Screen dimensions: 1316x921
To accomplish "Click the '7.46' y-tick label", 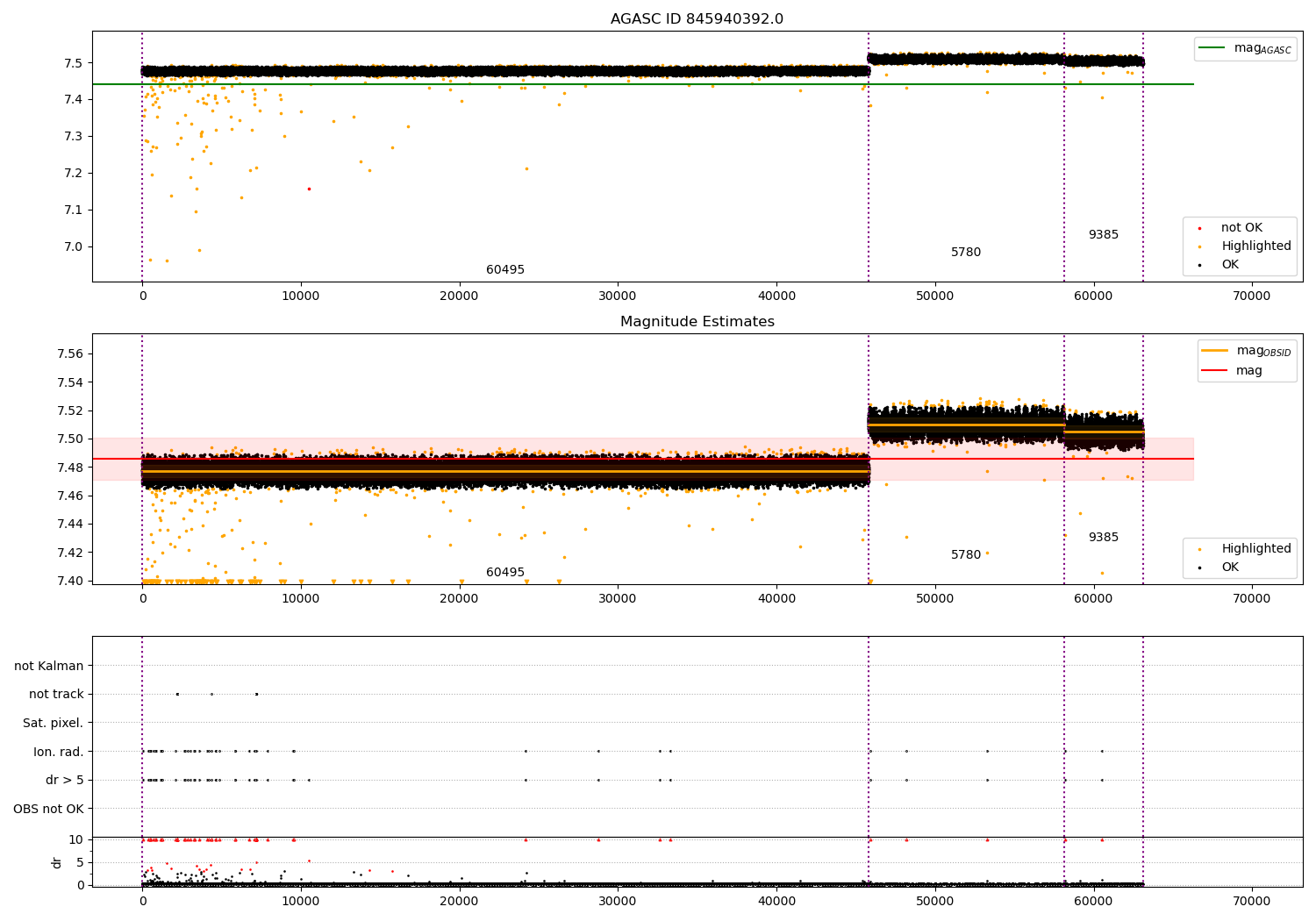I will (69, 496).
